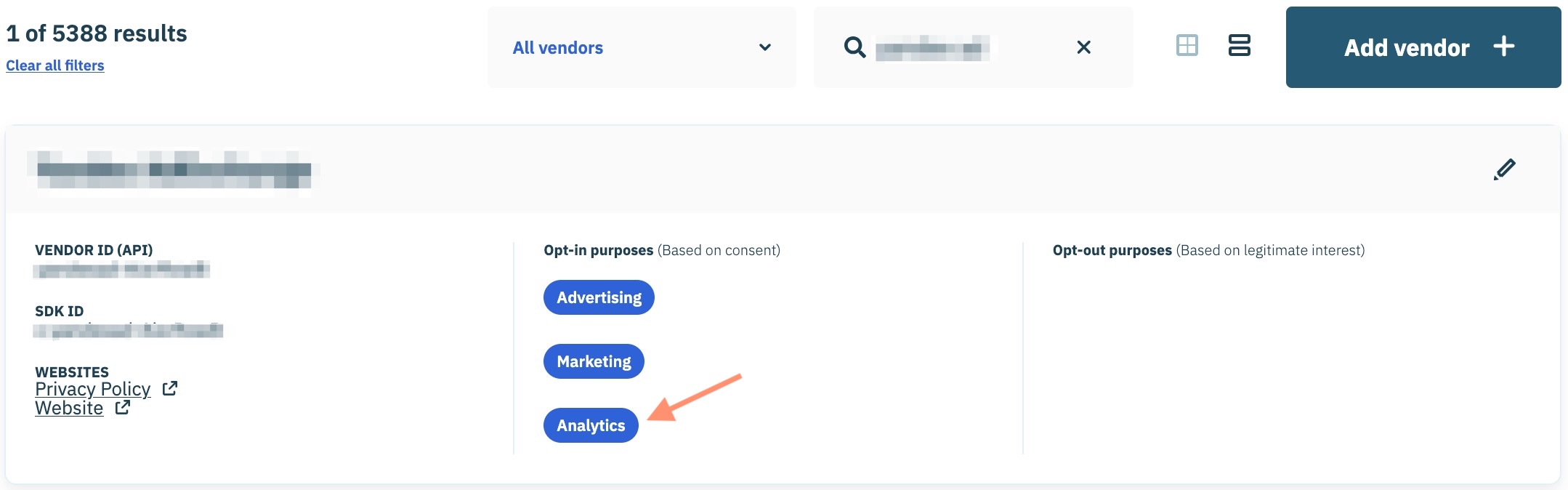Screen dimensions: 1568x490
Task: Click the blurred Vendor ID (API) value
Action: [x=122, y=270]
